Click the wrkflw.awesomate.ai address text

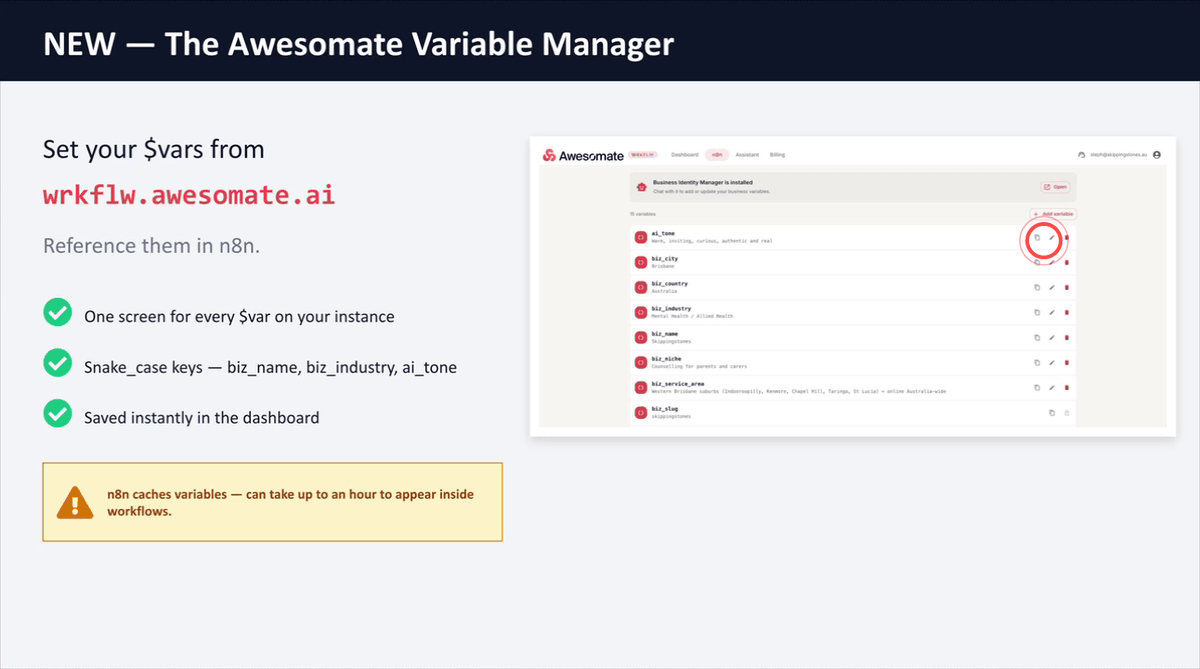[189, 195]
